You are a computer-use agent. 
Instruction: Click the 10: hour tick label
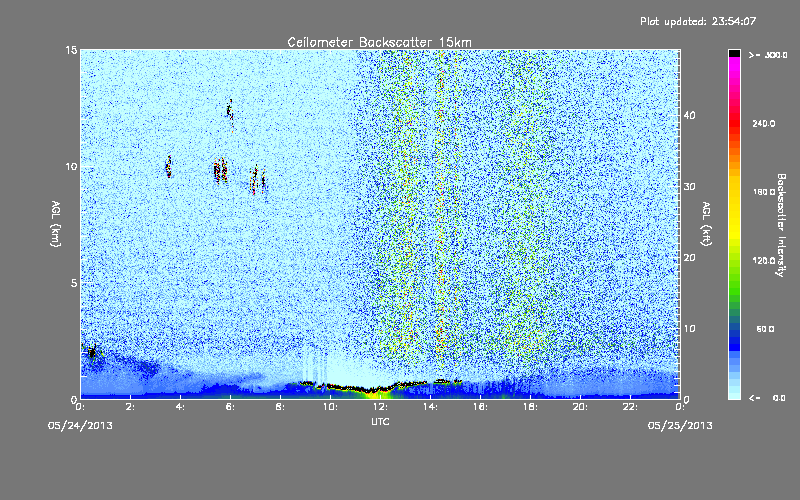pos(331,407)
